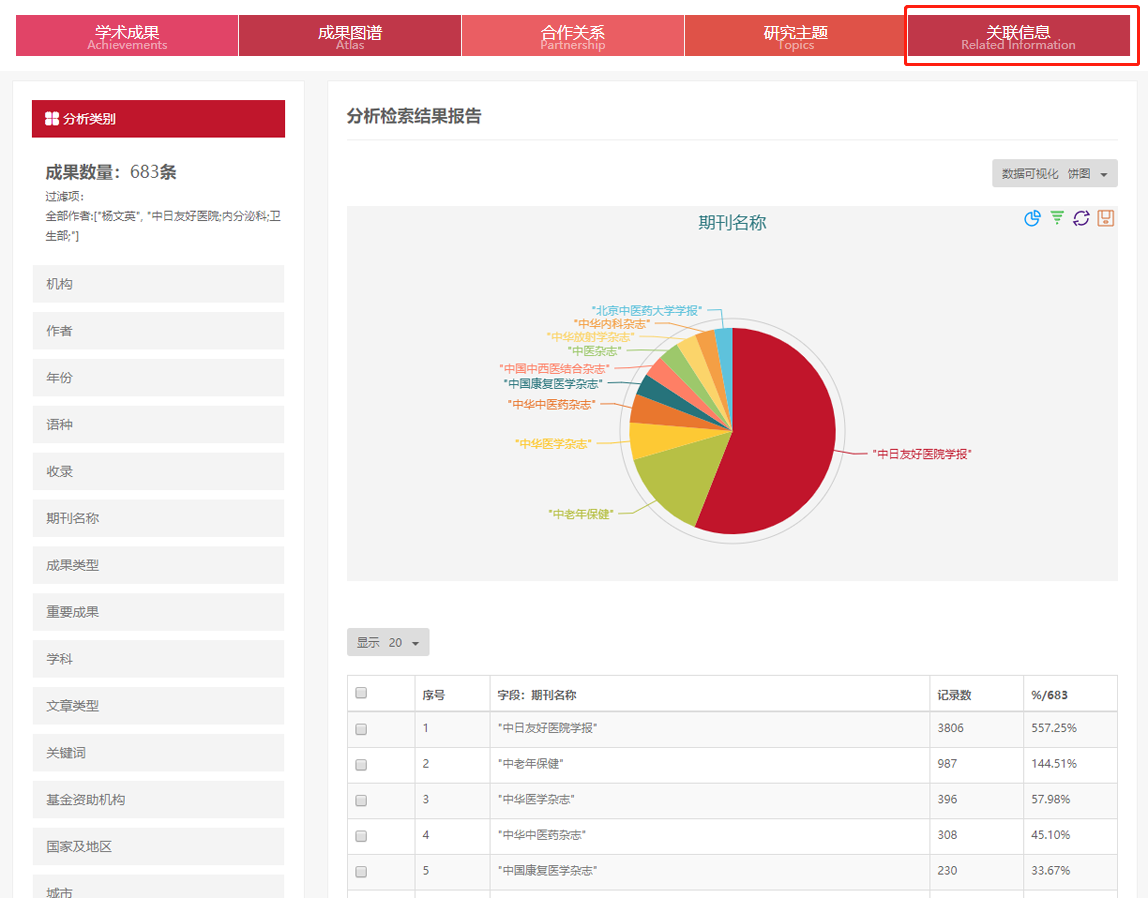The image size is (1148, 898).
Task: Click the green funnel chart icon
Action: tap(1057, 218)
